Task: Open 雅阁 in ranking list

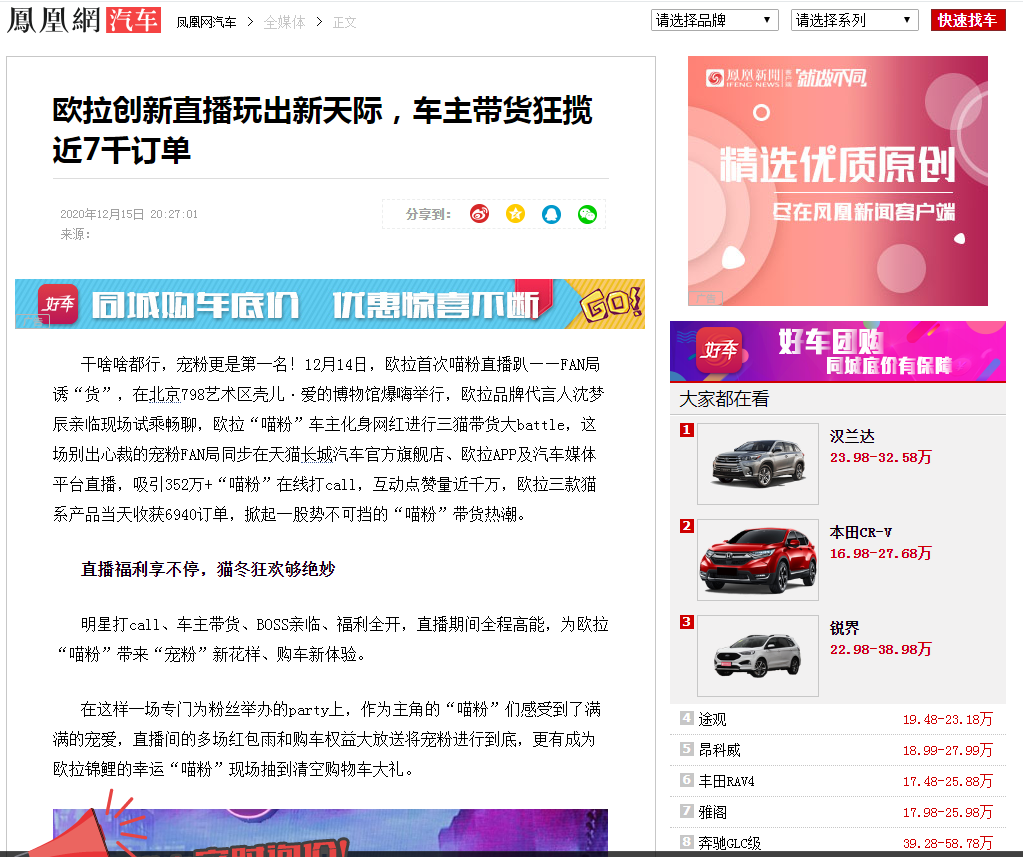Action: pyautogui.click(x=712, y=812)
